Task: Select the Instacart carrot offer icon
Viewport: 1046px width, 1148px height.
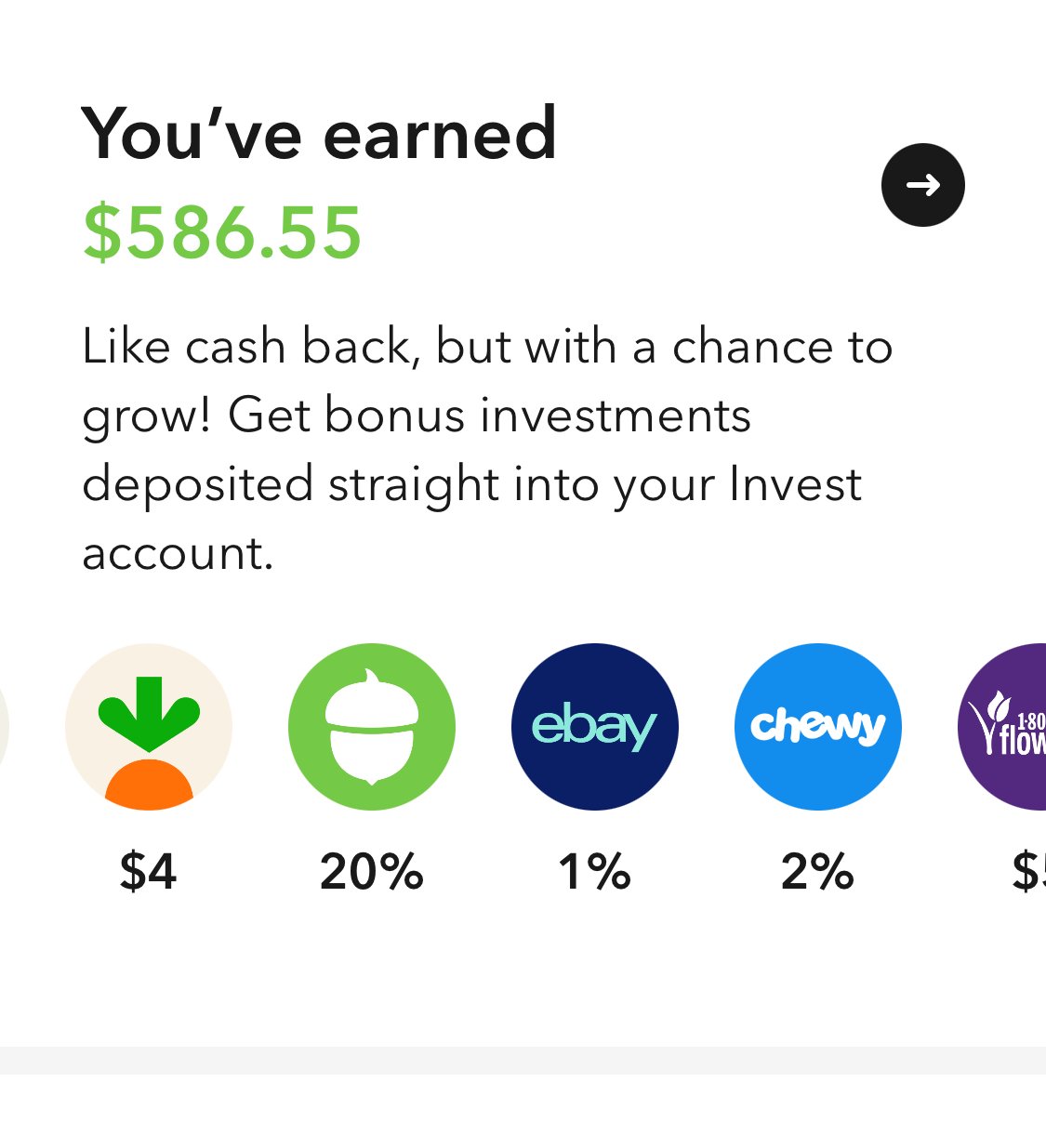Action: tap(149, 727)
